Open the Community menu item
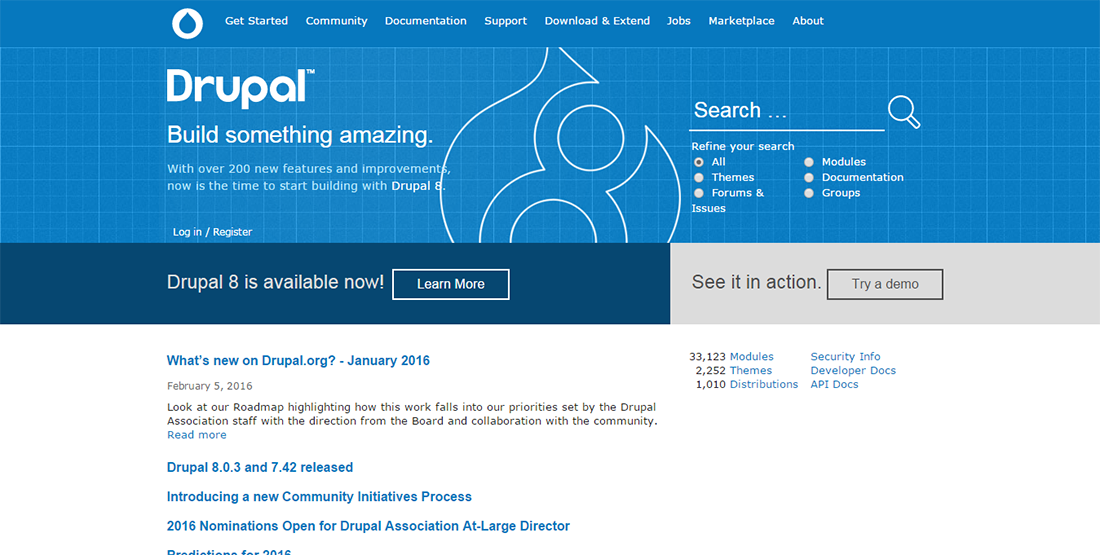Viewport: 1100px width, 555px height. pos(336,21)
